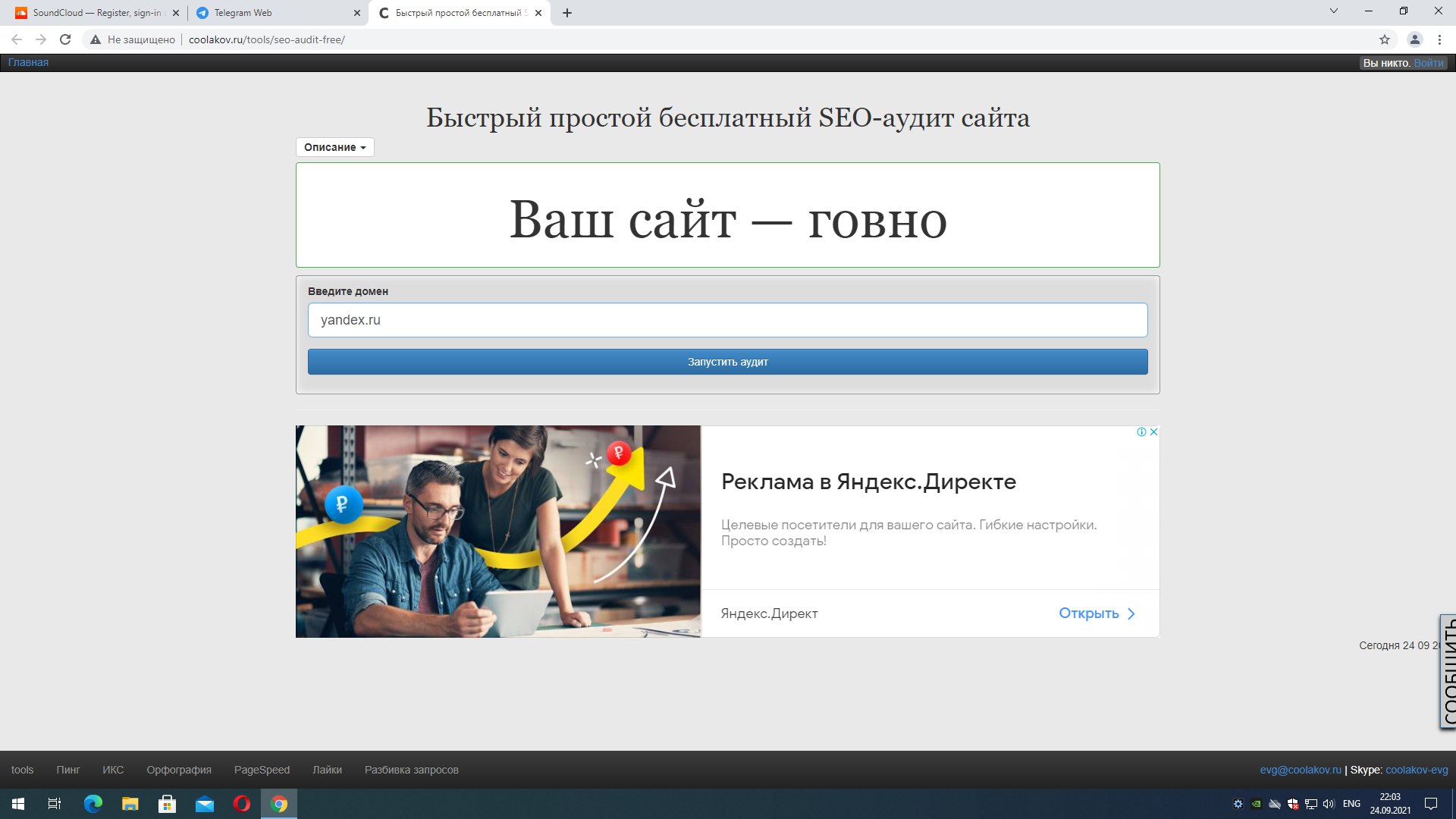Viewport: 1456px width, 819px height.
Task: Open Task View on the taskbar
Action: click(55, 804)
